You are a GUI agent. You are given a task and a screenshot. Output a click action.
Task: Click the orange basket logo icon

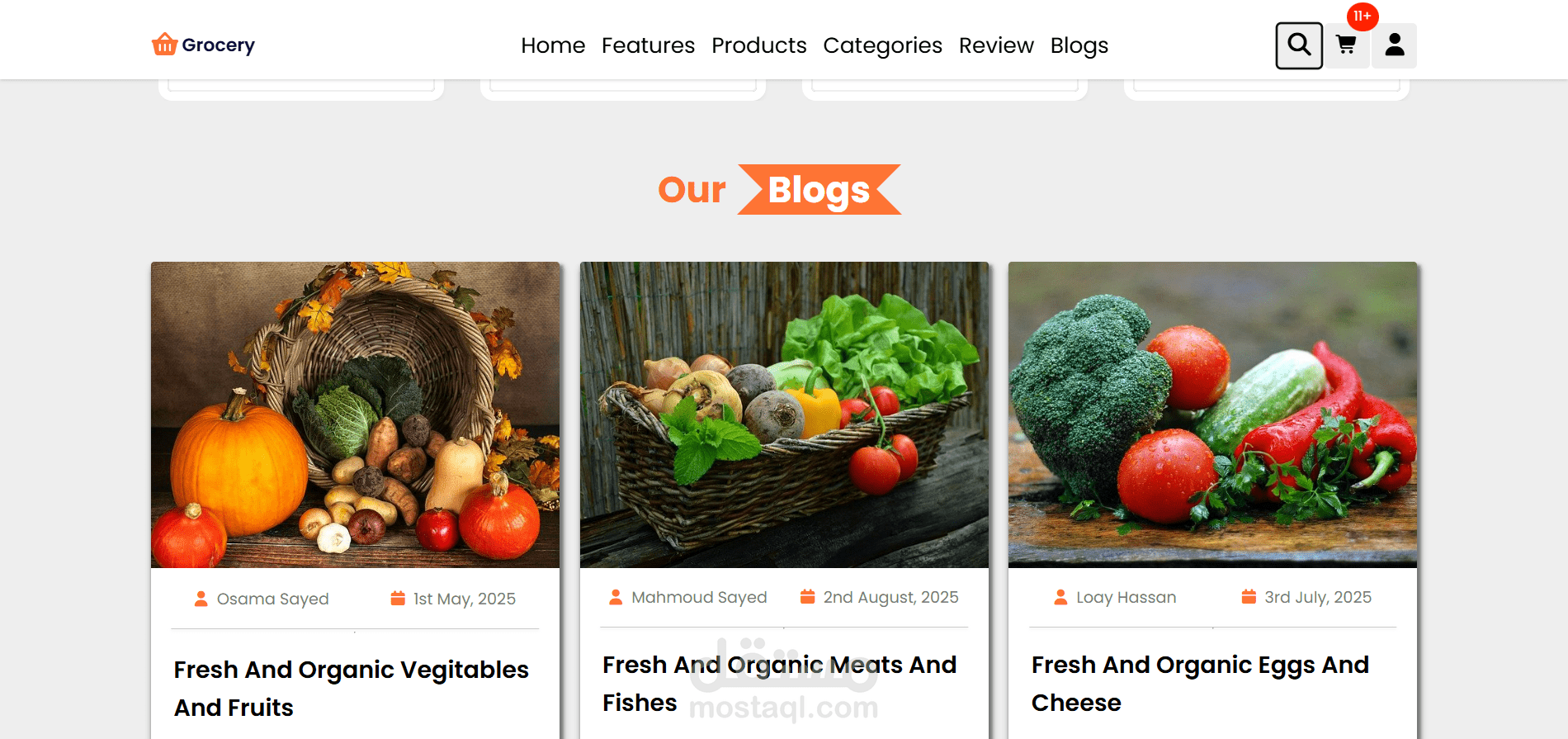164,44
